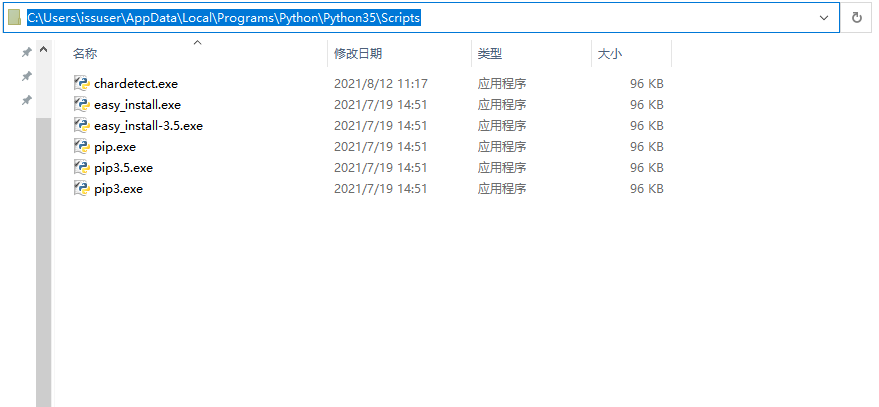
Task: Select the easy_install-3.5.exe file icon
Action: pos(82,126)
